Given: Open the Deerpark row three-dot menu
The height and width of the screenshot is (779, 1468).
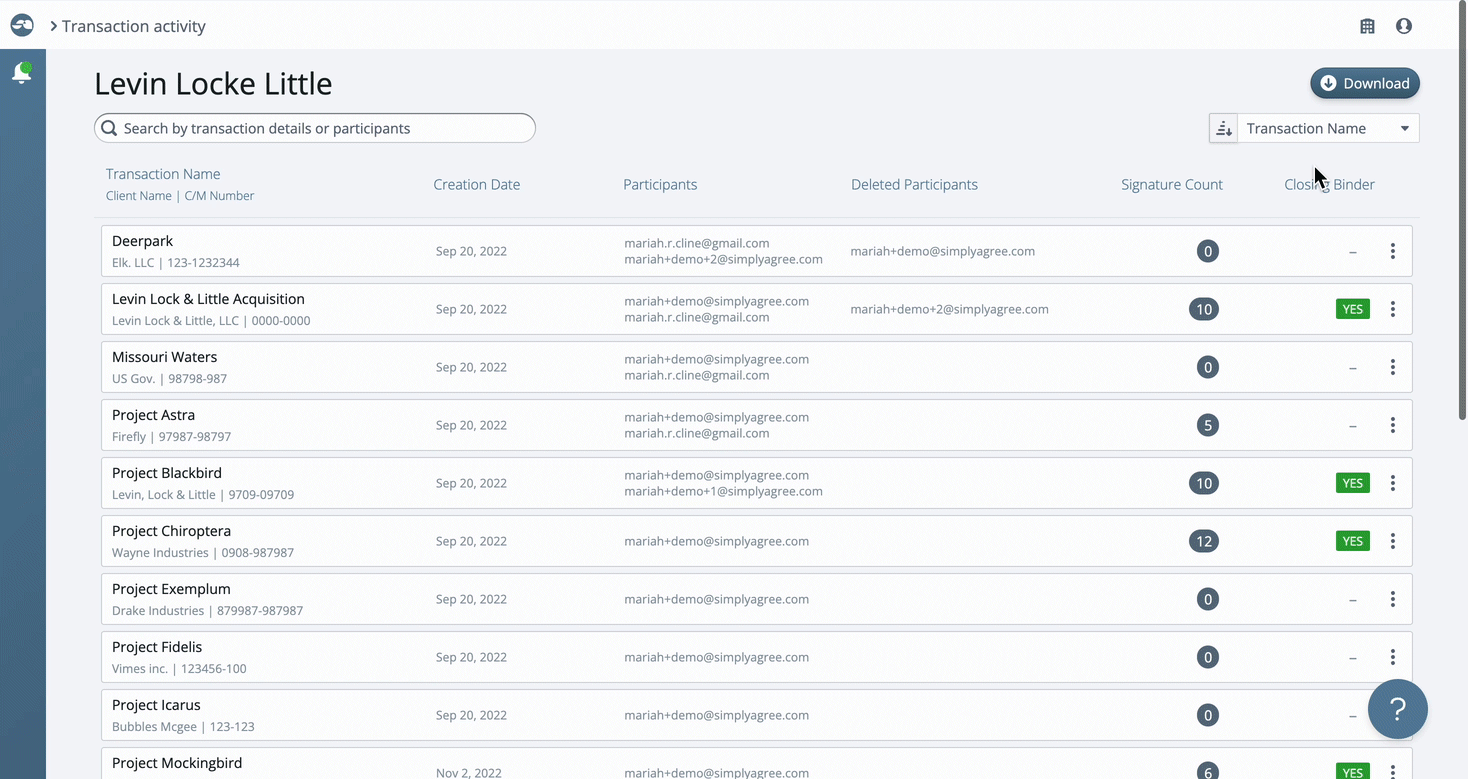Looking at the screenshot, I should click(1392, 251).
